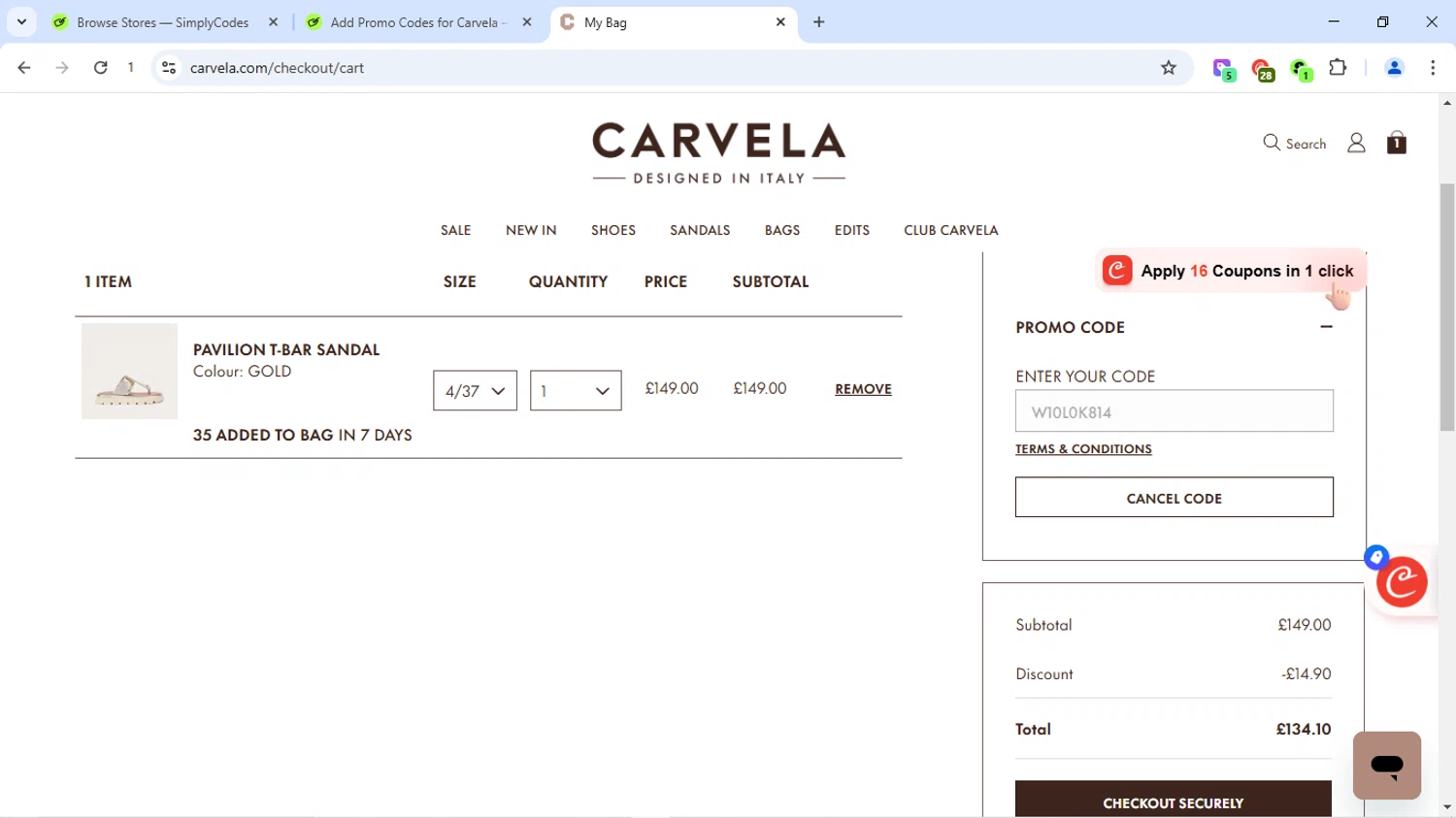The image size is (1456, 818).
Task: Open the EDITS menu
Action: pos(852,230)
